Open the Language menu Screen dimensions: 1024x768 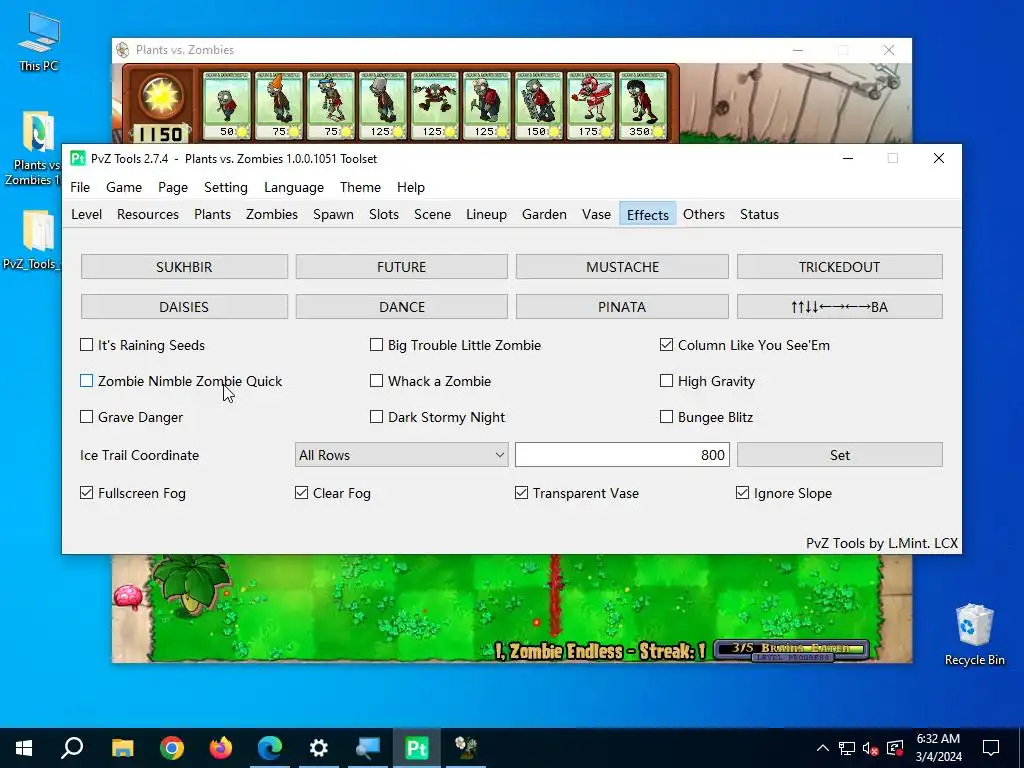coord(294,187)
